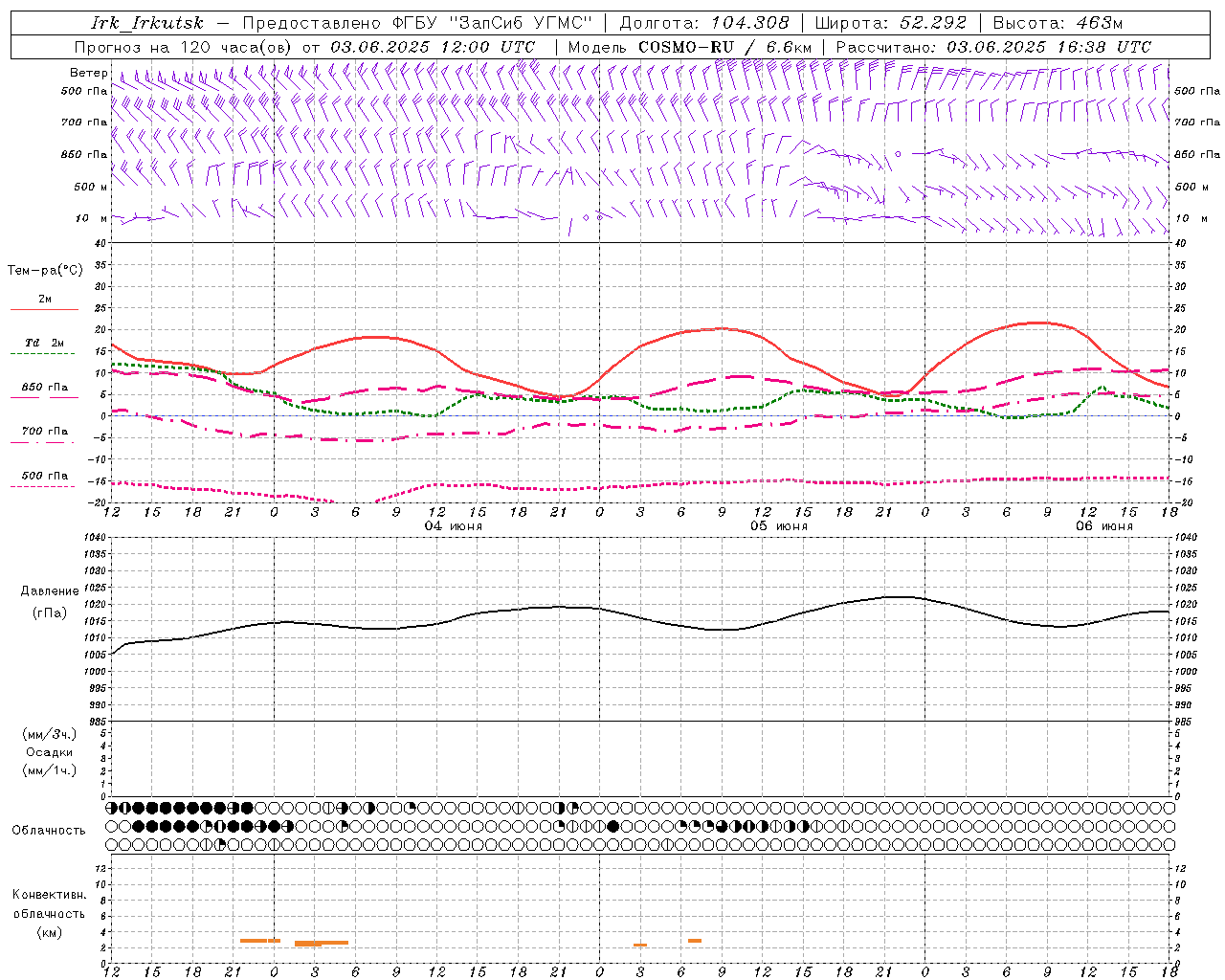Image resolution: width=1225 pixels, height=980 pixels.
Task: Click the Долгота: 104.308 value
Action: click(x=704, y=23)
